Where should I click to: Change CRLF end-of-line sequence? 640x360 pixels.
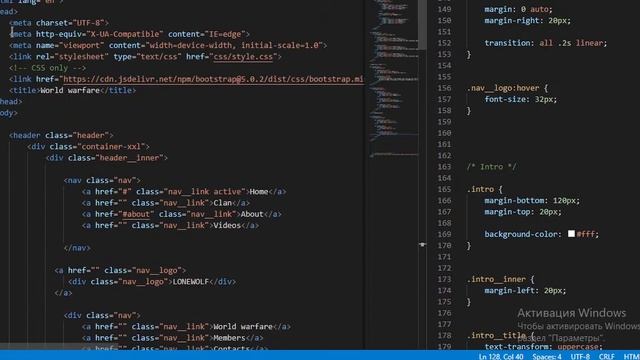pos(607,356)
